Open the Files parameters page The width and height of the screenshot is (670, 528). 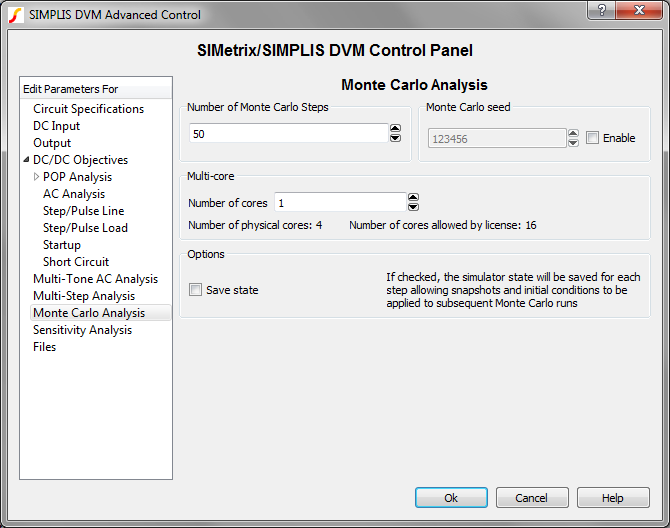point(44,347)
